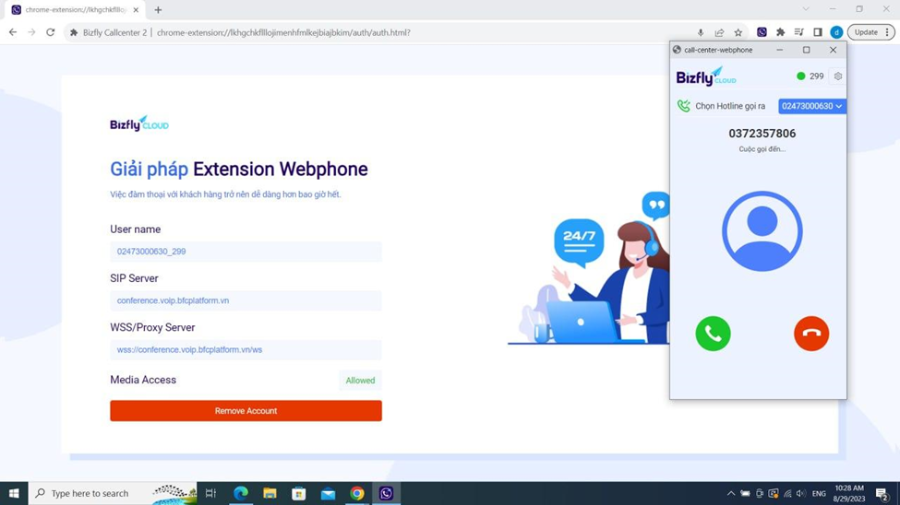The width and height of the screenshot is (900, 505).
Task: Click the green status indicator next to 299
Action: coord(801,76)
